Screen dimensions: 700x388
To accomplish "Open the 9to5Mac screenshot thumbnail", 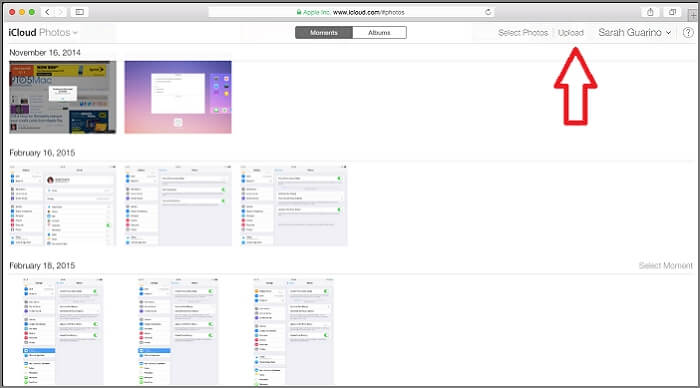I will point(62,97).
